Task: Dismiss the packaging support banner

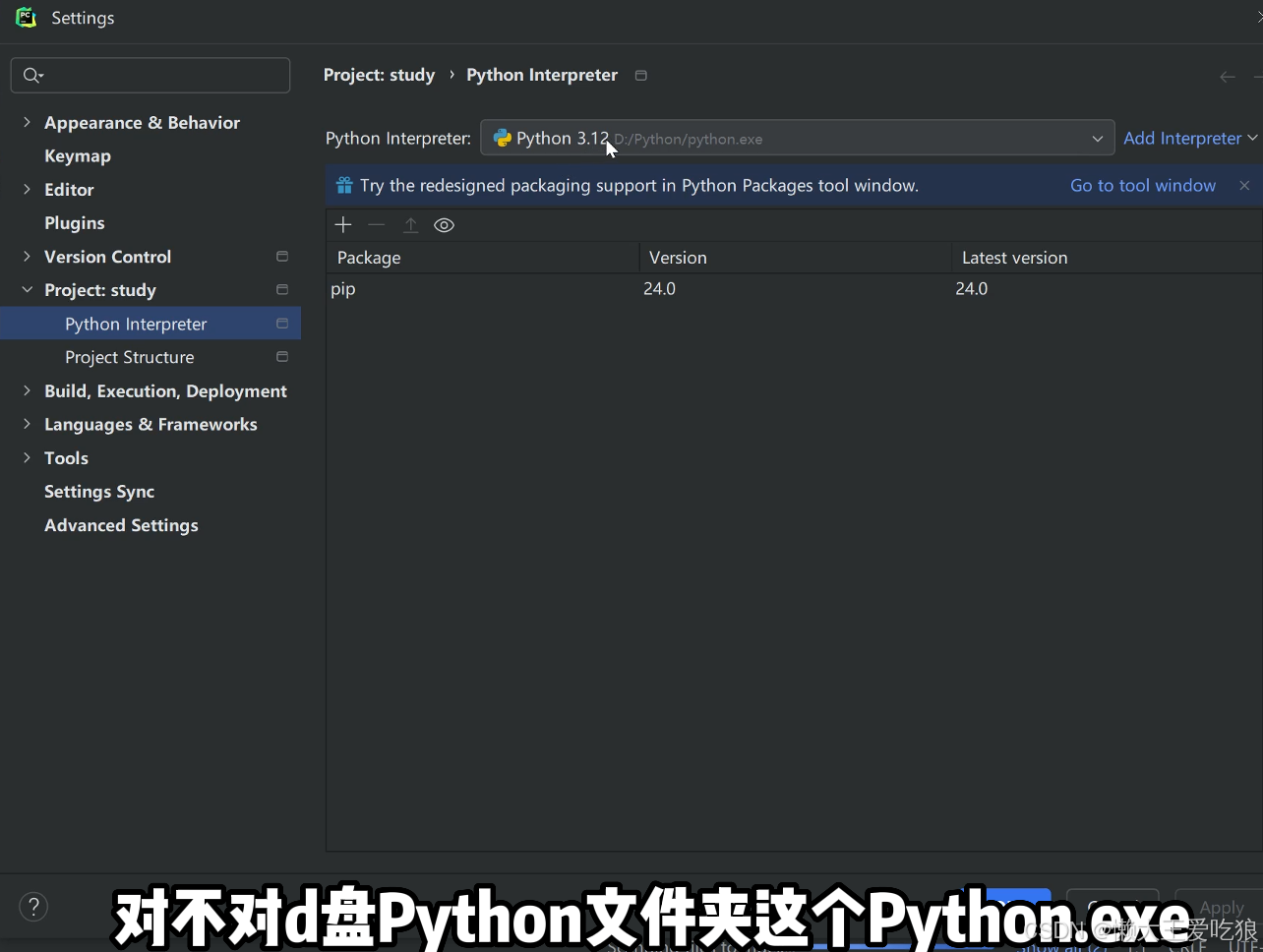Action: pos(1244,185)
